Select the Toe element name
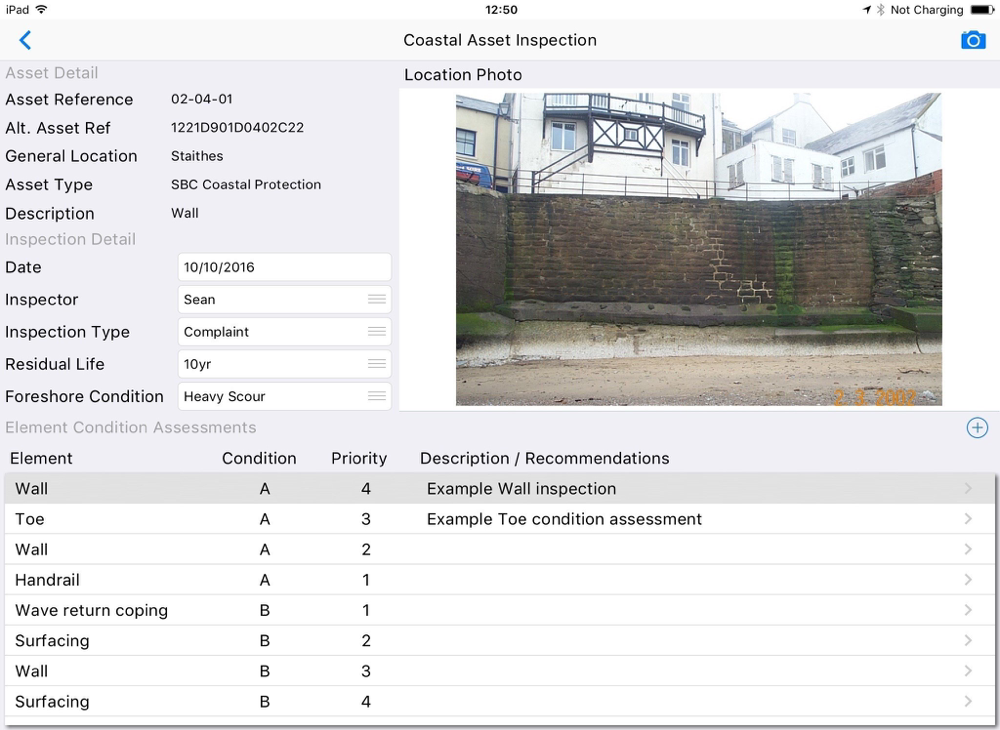Viewport: 1000px width, 730px height. [x=29, y=519]
